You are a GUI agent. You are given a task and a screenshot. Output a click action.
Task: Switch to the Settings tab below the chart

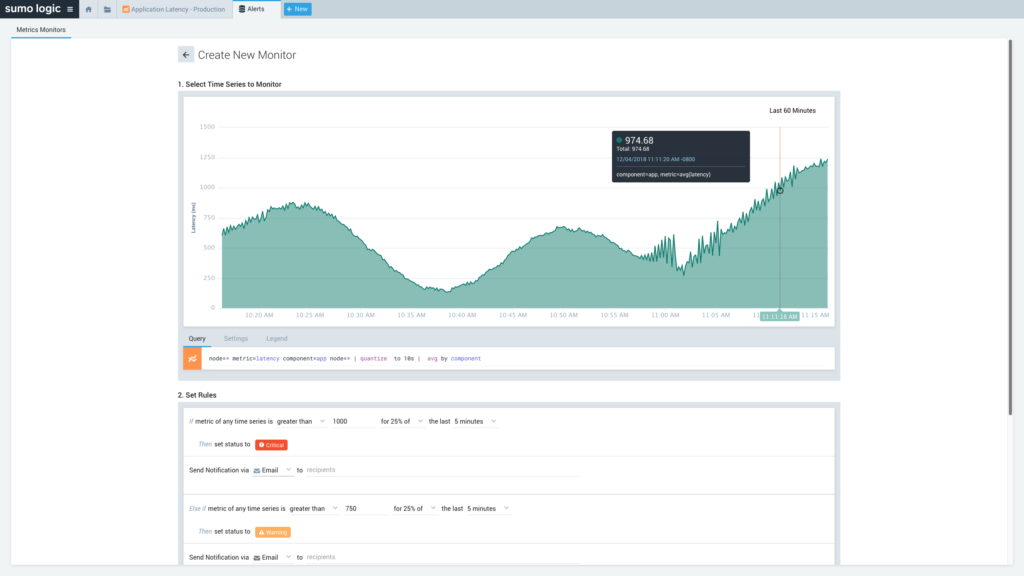236,339
